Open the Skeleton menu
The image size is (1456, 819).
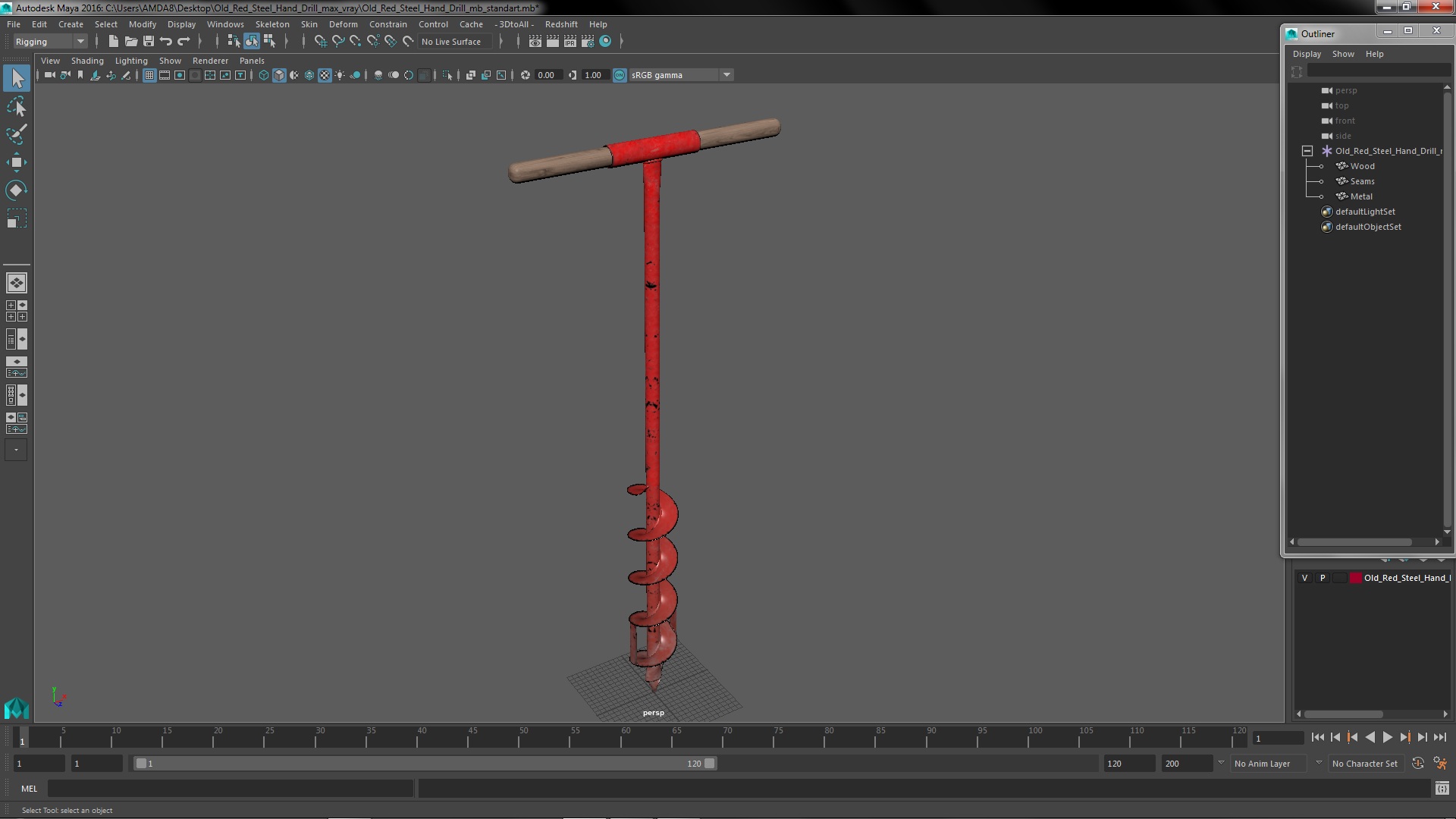[x=272, y=24]
